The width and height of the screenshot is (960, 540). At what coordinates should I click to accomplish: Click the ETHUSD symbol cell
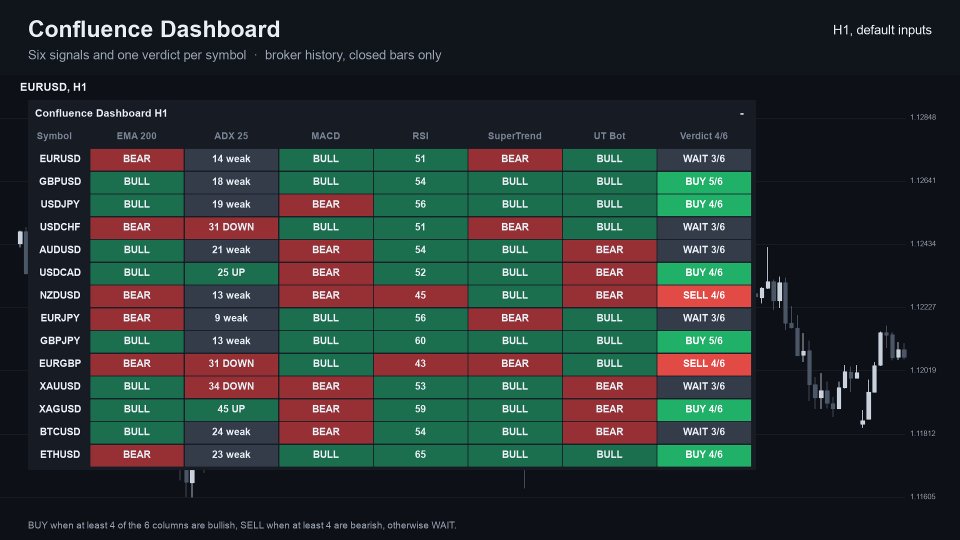[x=59, y=454]
